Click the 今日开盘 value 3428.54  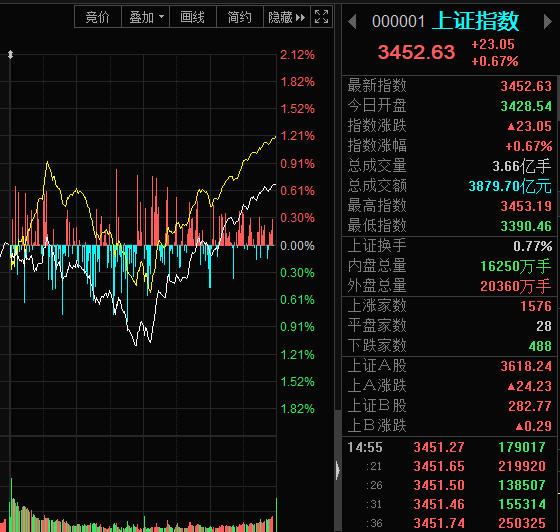[x=526, y=106]
